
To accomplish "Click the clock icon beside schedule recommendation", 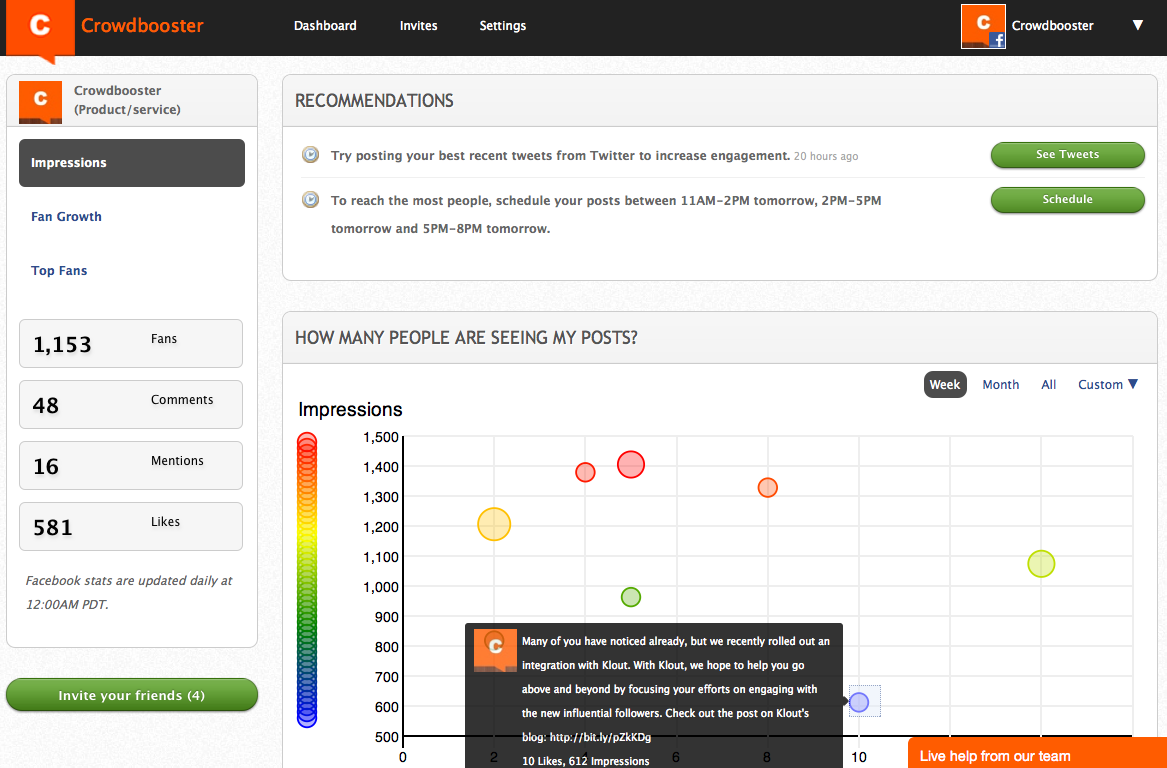I will coord(310,199).
